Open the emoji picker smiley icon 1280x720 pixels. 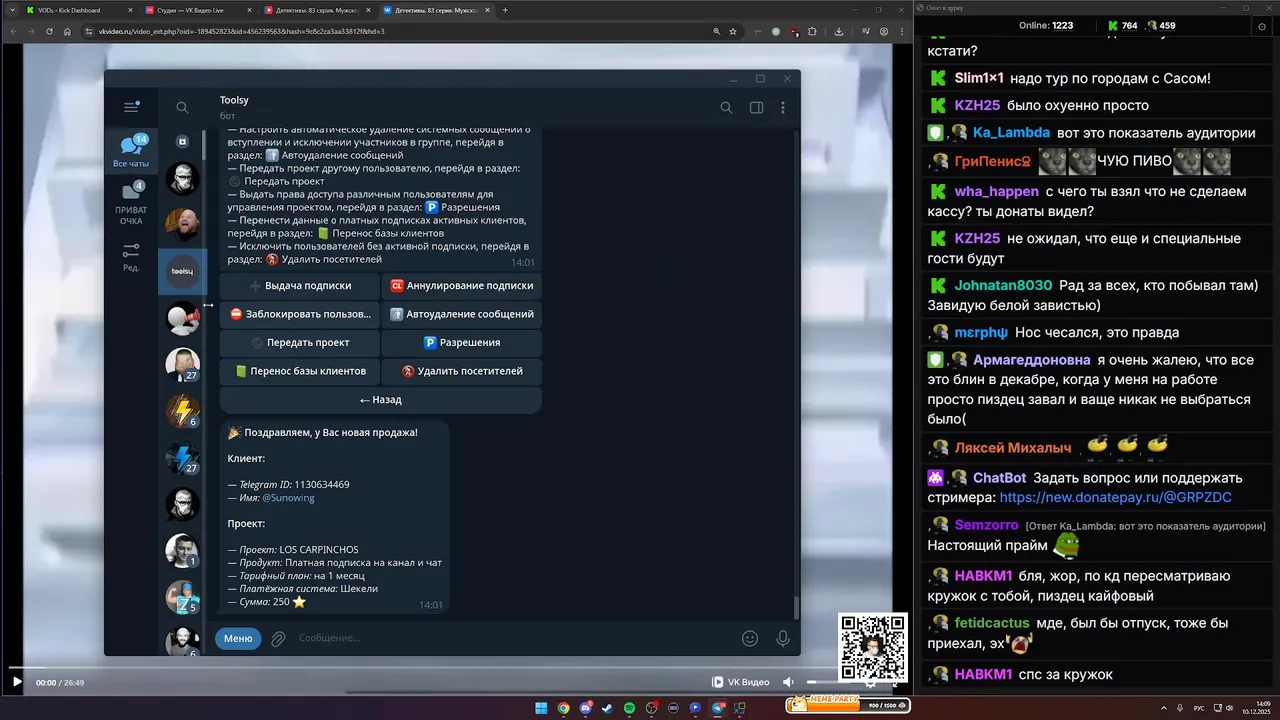point(750,638)
